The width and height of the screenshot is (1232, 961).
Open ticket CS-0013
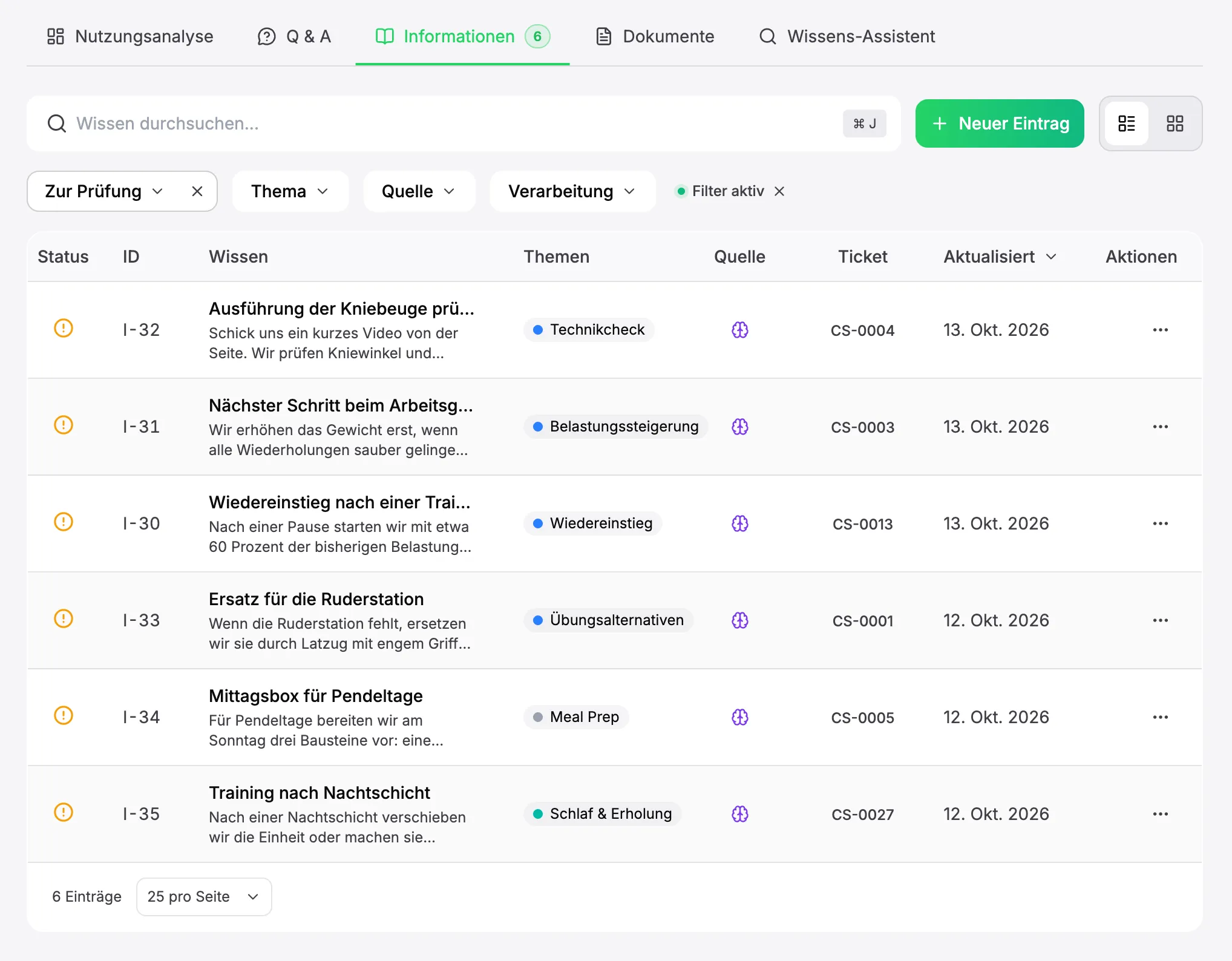pyautogui.click(x=862, y=524)
